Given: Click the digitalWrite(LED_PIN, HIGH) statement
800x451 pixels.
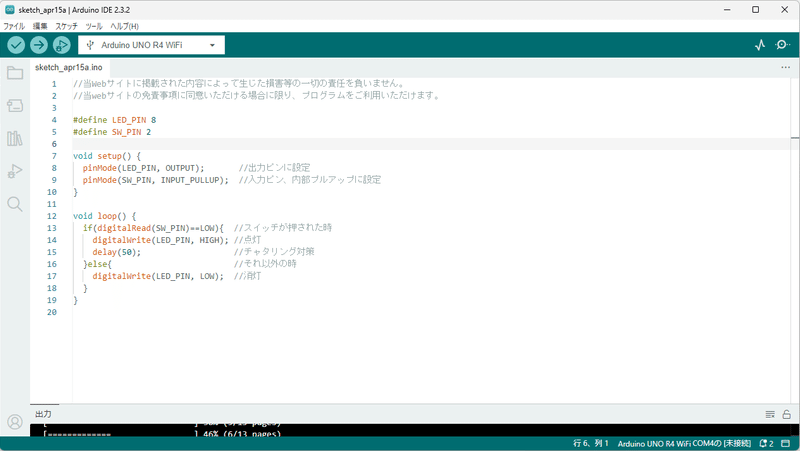Looking at the screenshot, I should click(161, 240).
